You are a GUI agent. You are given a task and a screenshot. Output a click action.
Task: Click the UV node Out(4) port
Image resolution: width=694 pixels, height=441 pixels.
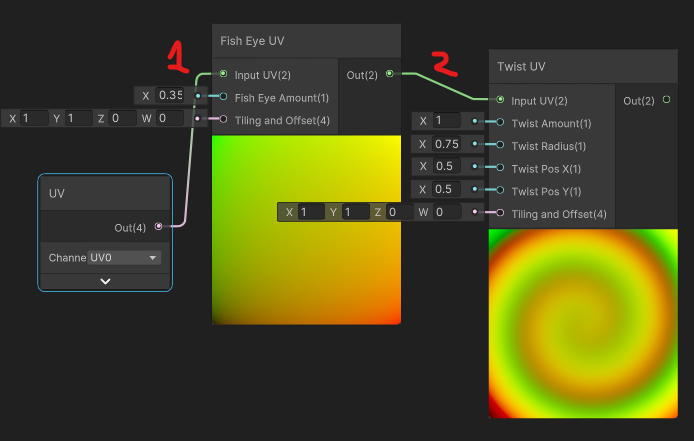158,227
